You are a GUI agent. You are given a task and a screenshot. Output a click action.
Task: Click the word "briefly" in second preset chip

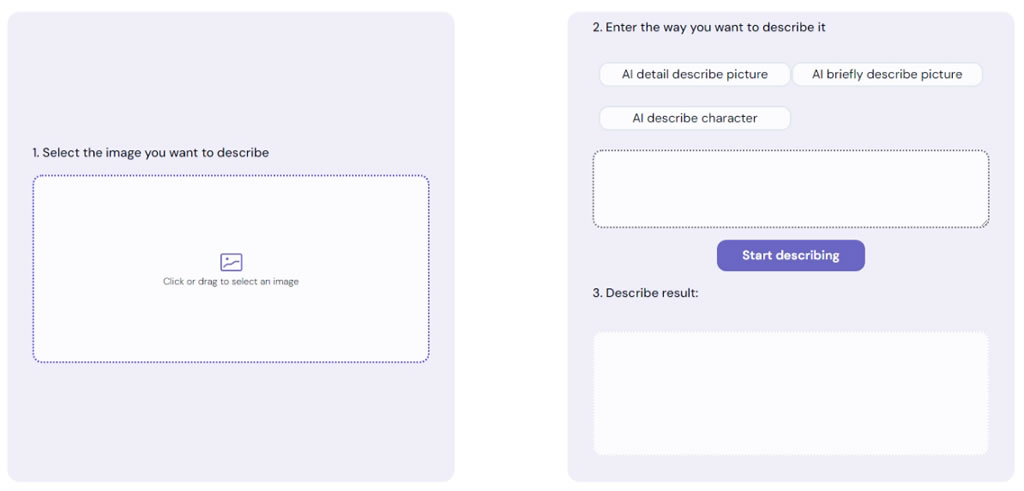(x=848, y=74)
